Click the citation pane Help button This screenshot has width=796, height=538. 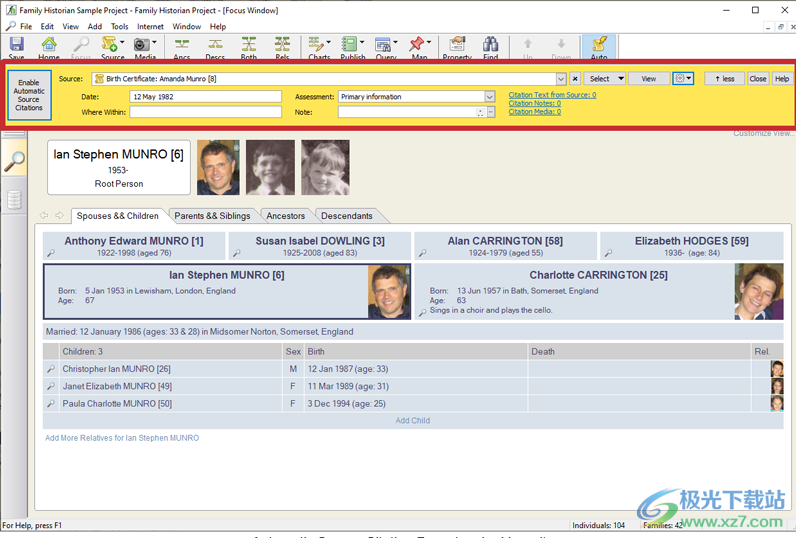[782, 79]
